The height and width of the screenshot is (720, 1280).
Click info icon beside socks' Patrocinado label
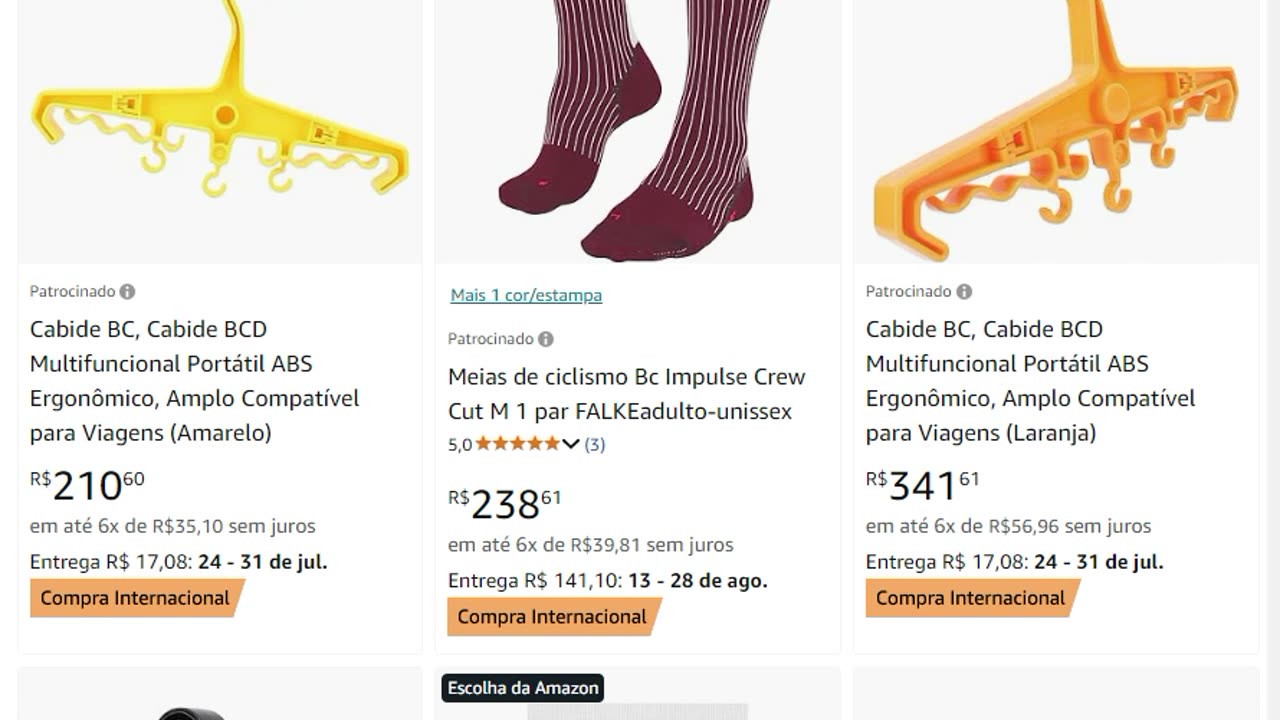click(546, 339)
